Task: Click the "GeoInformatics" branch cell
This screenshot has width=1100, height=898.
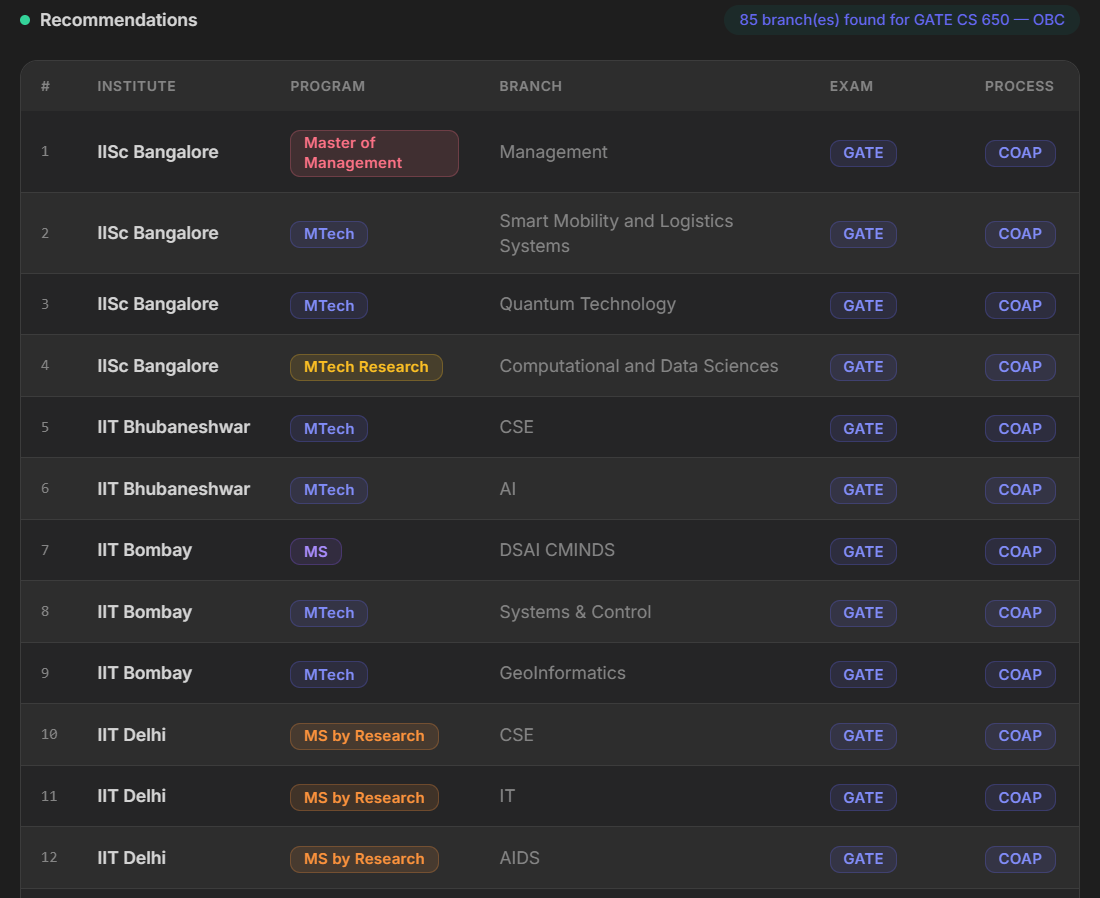Action: [562, 674]
